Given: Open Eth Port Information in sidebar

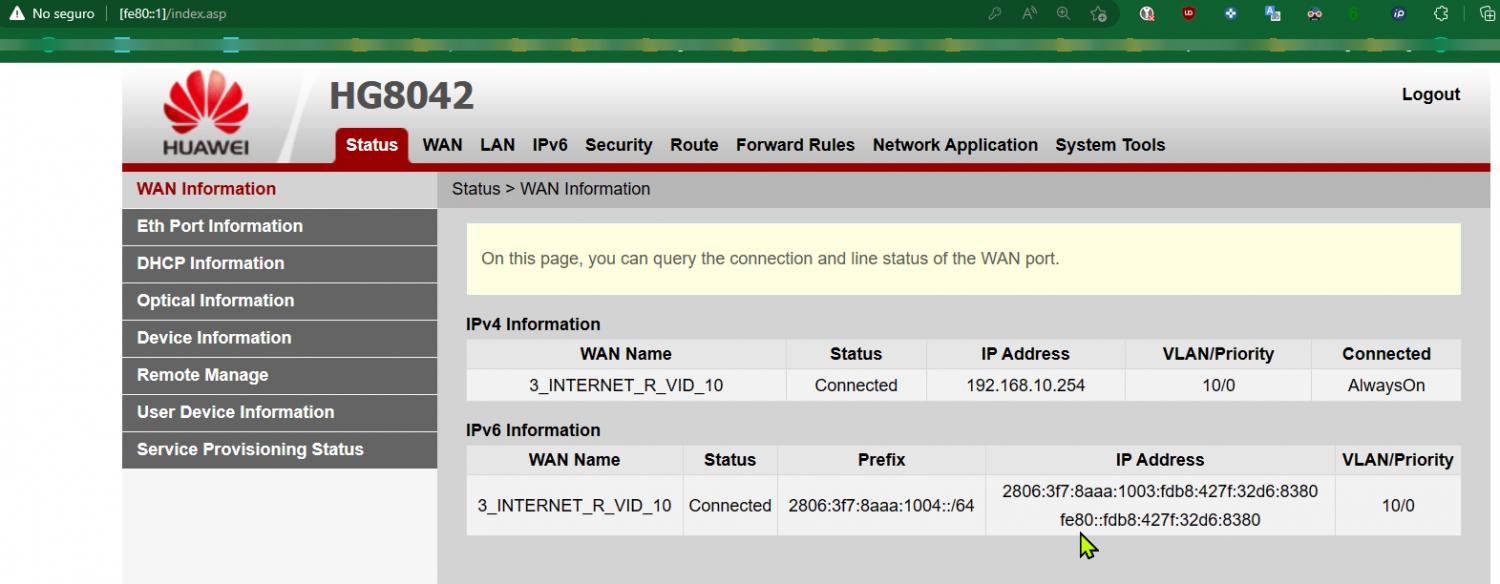Looking at the screenshot, I should click(x=220, y=226).
